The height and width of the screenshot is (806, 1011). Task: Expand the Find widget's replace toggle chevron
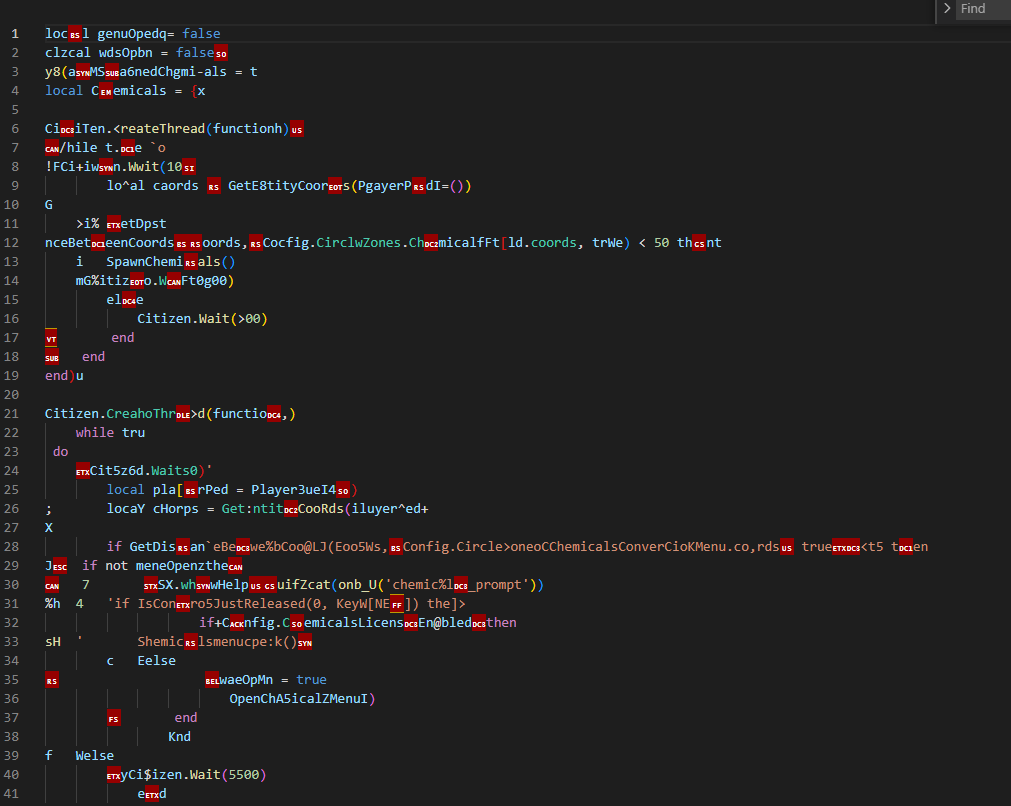pyautogui.click(x=947, y=8)
